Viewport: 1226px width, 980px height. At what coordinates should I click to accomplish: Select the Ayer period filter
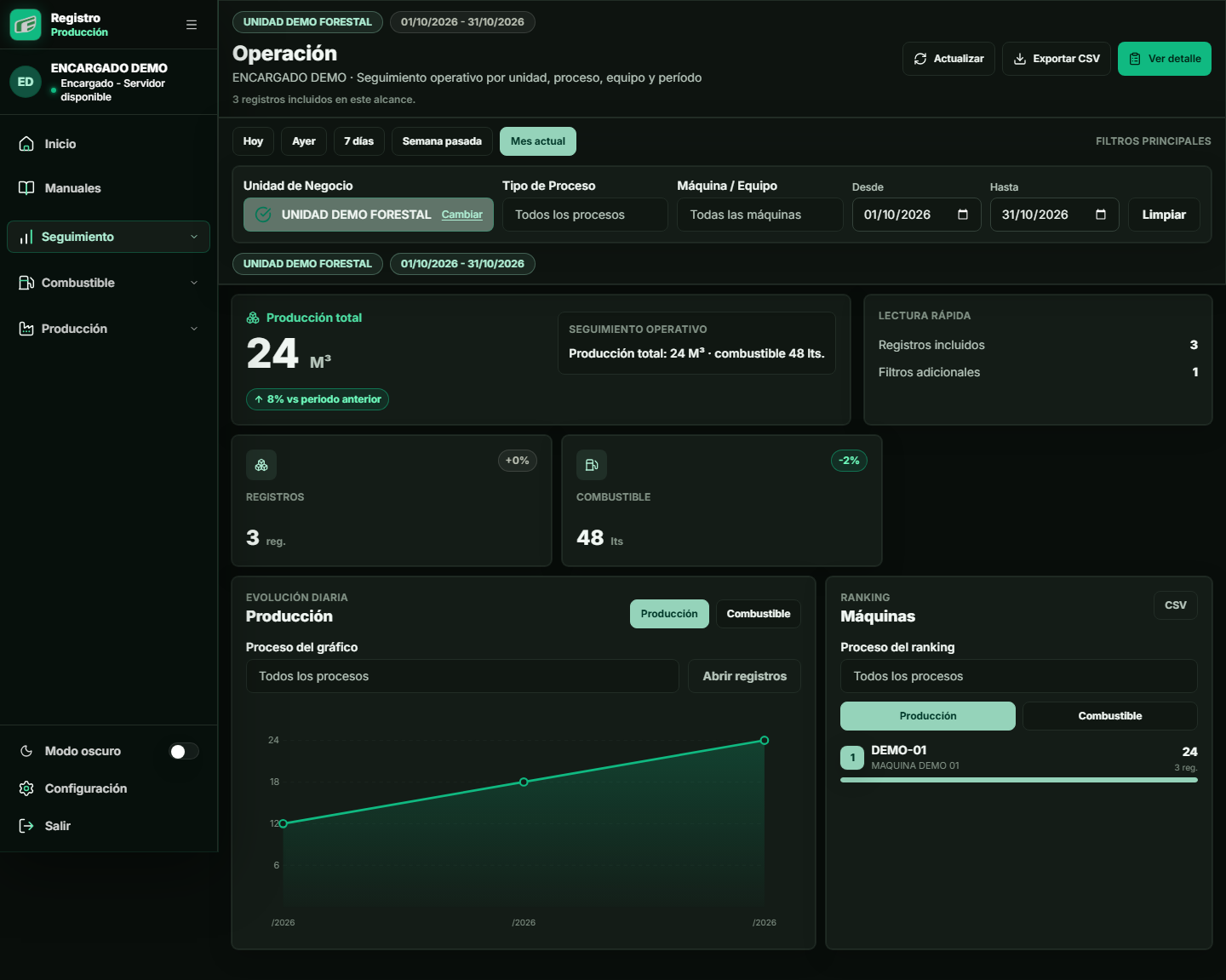304,141
